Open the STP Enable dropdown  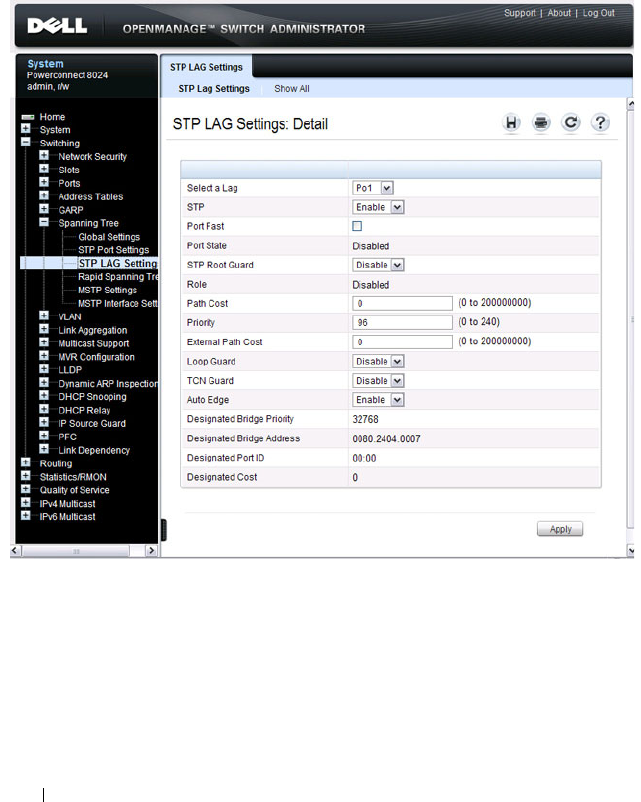(x=378, y=207)
